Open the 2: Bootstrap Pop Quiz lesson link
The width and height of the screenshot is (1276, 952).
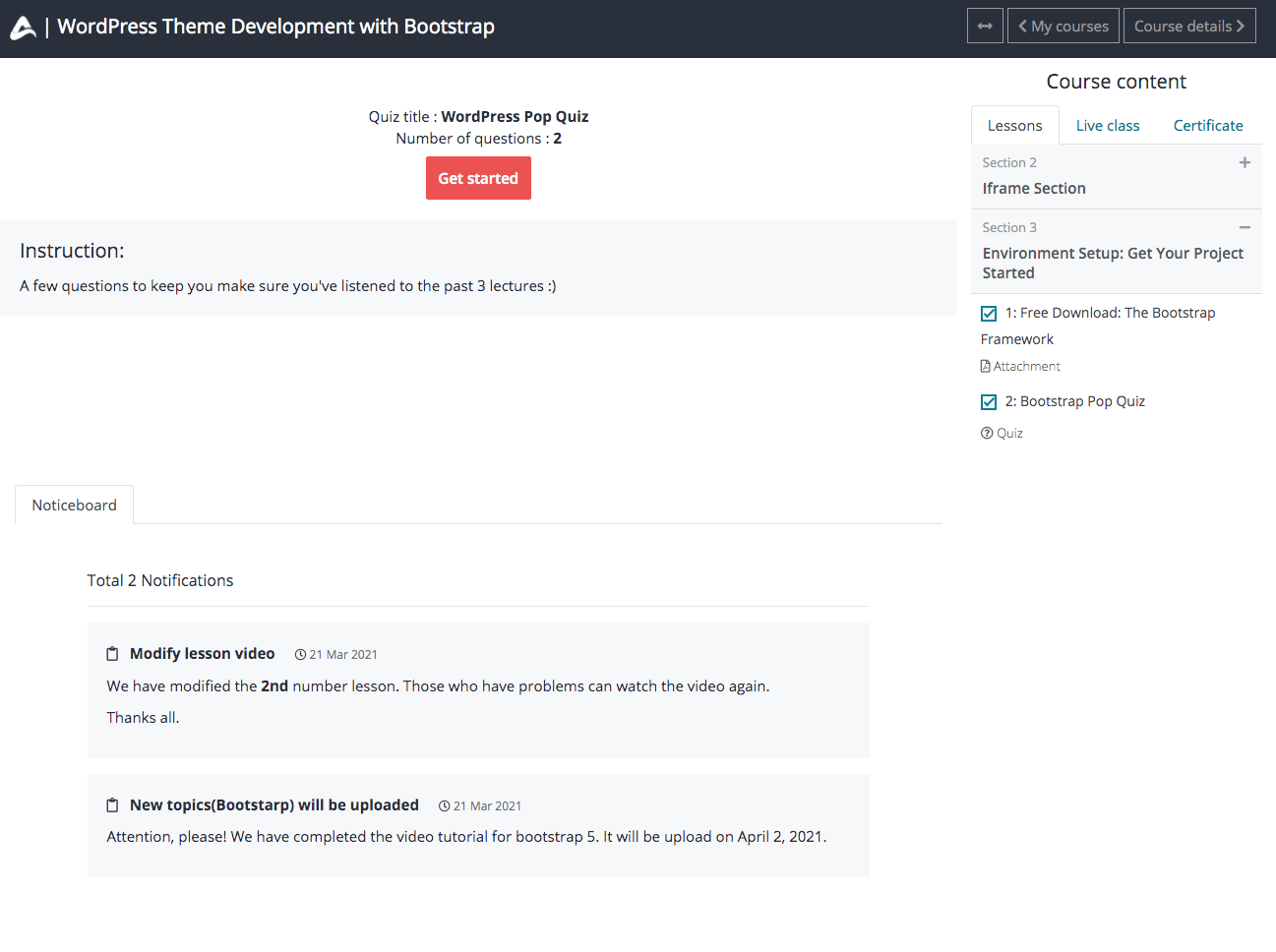[1074, 401]
